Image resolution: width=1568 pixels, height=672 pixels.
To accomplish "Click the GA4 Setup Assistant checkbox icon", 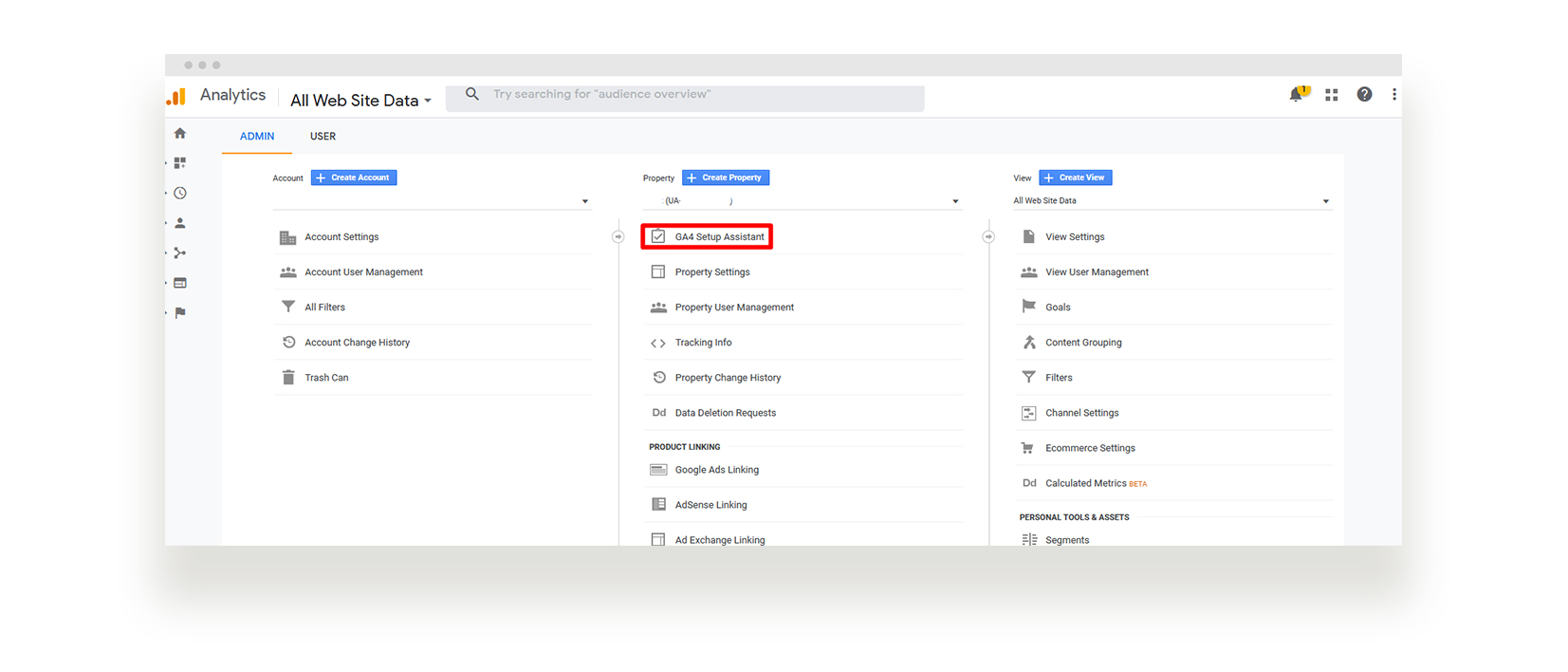I will (x=658, y=236).
